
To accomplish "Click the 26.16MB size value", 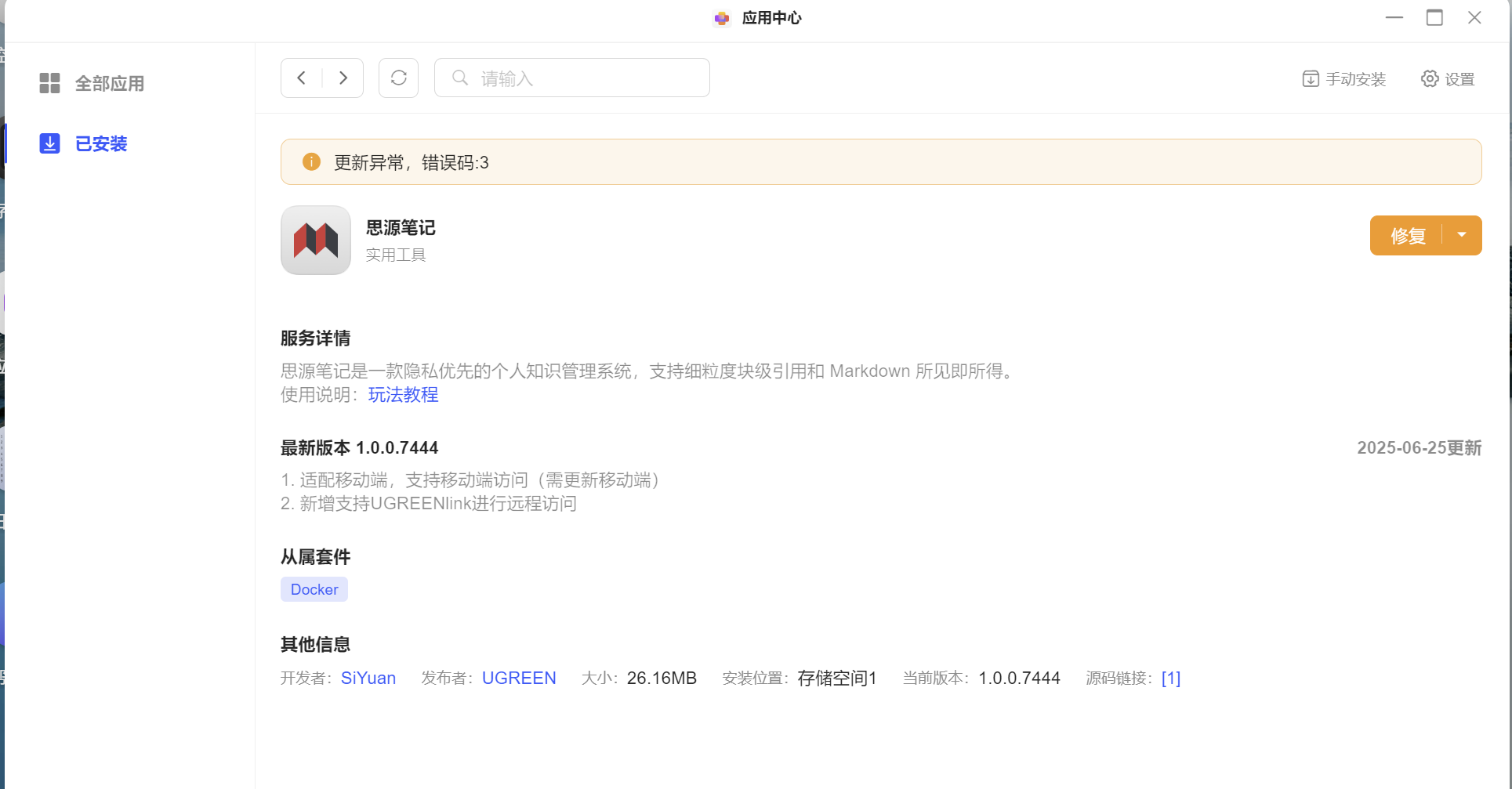I will pos(662,678).
